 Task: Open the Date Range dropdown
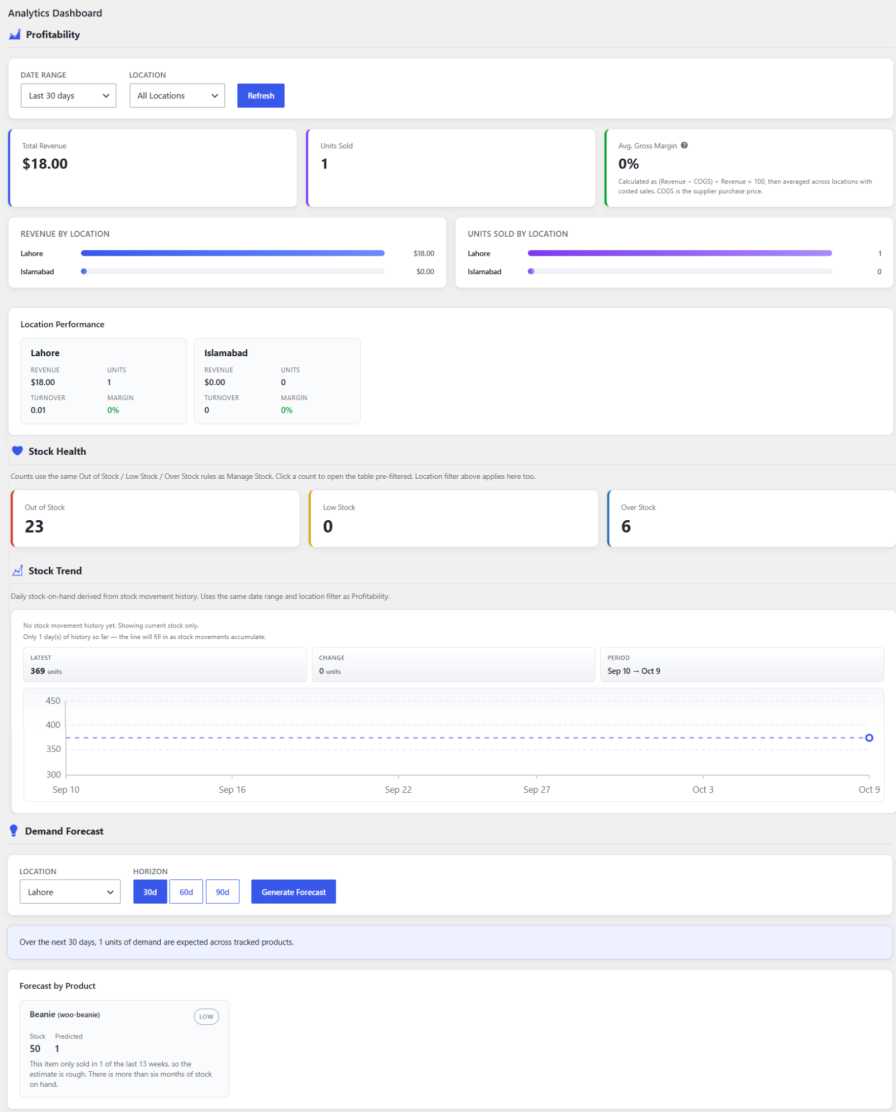68,96
